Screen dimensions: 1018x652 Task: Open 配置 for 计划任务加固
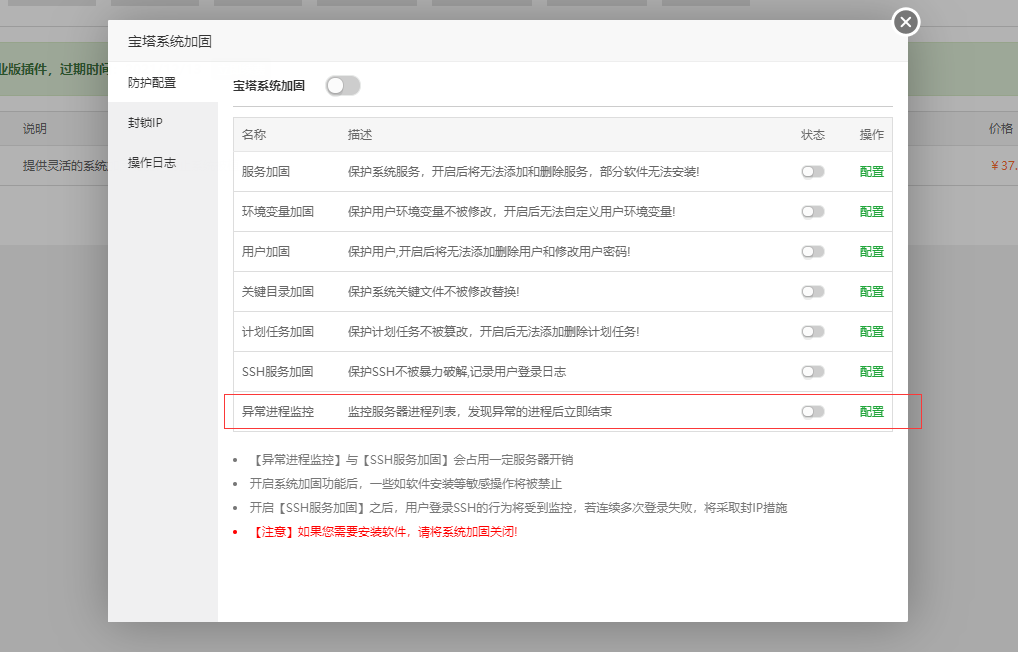[871, 332]
